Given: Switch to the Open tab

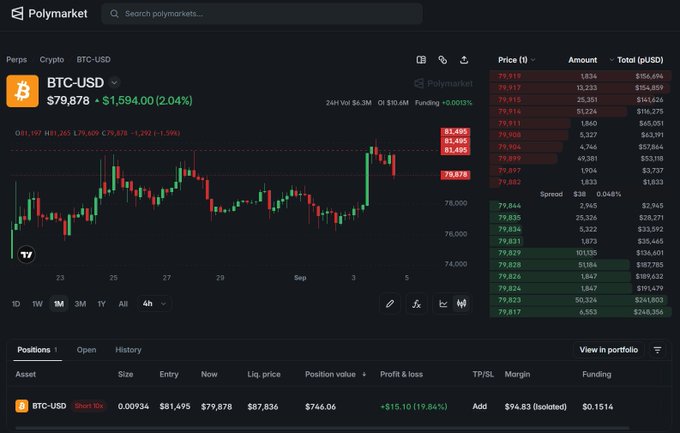Looking at the screenshot, I should (86, 350).
